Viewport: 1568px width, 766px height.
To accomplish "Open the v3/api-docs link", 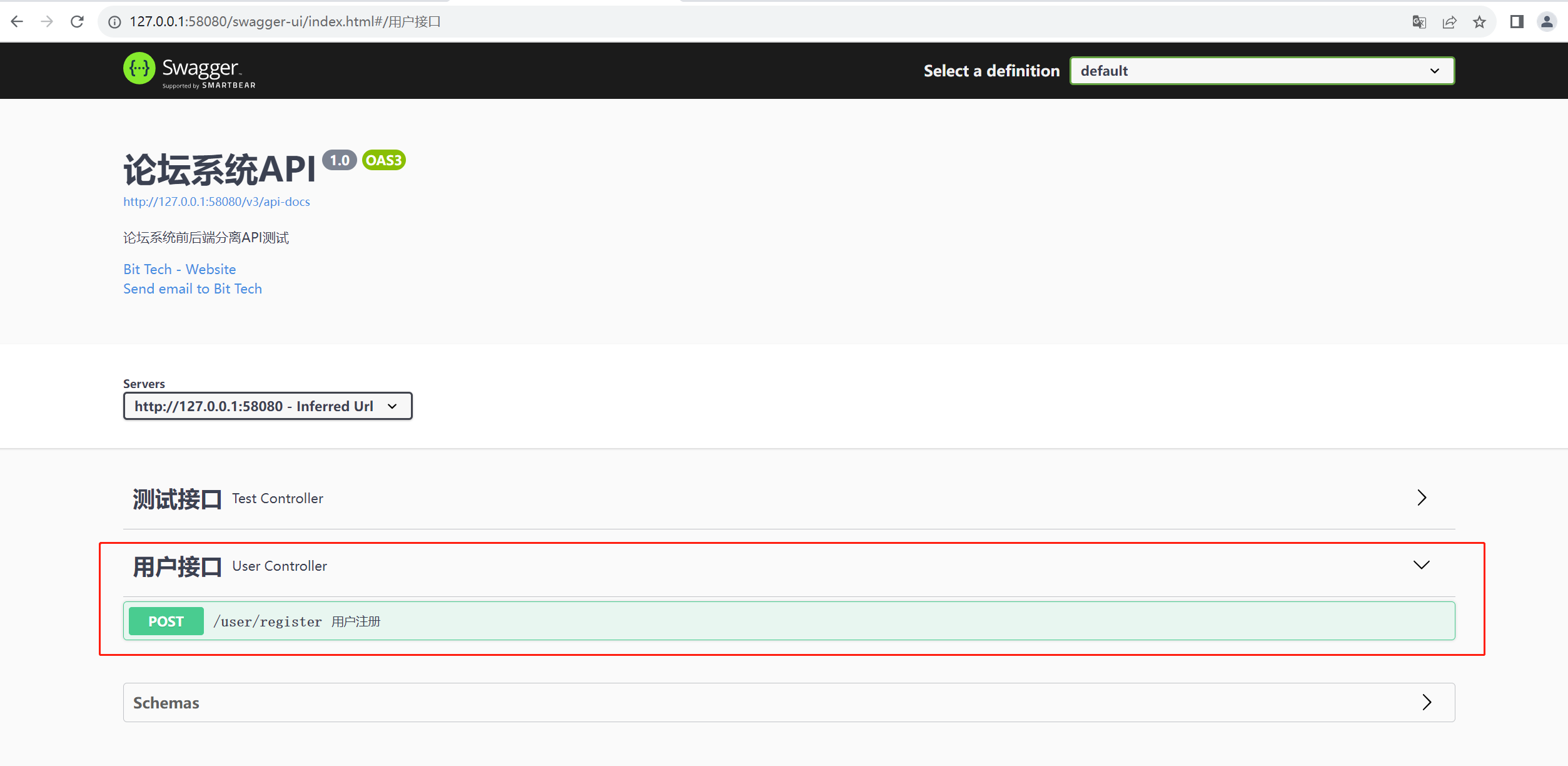I will pyautogui.click(x=216, y=202).
